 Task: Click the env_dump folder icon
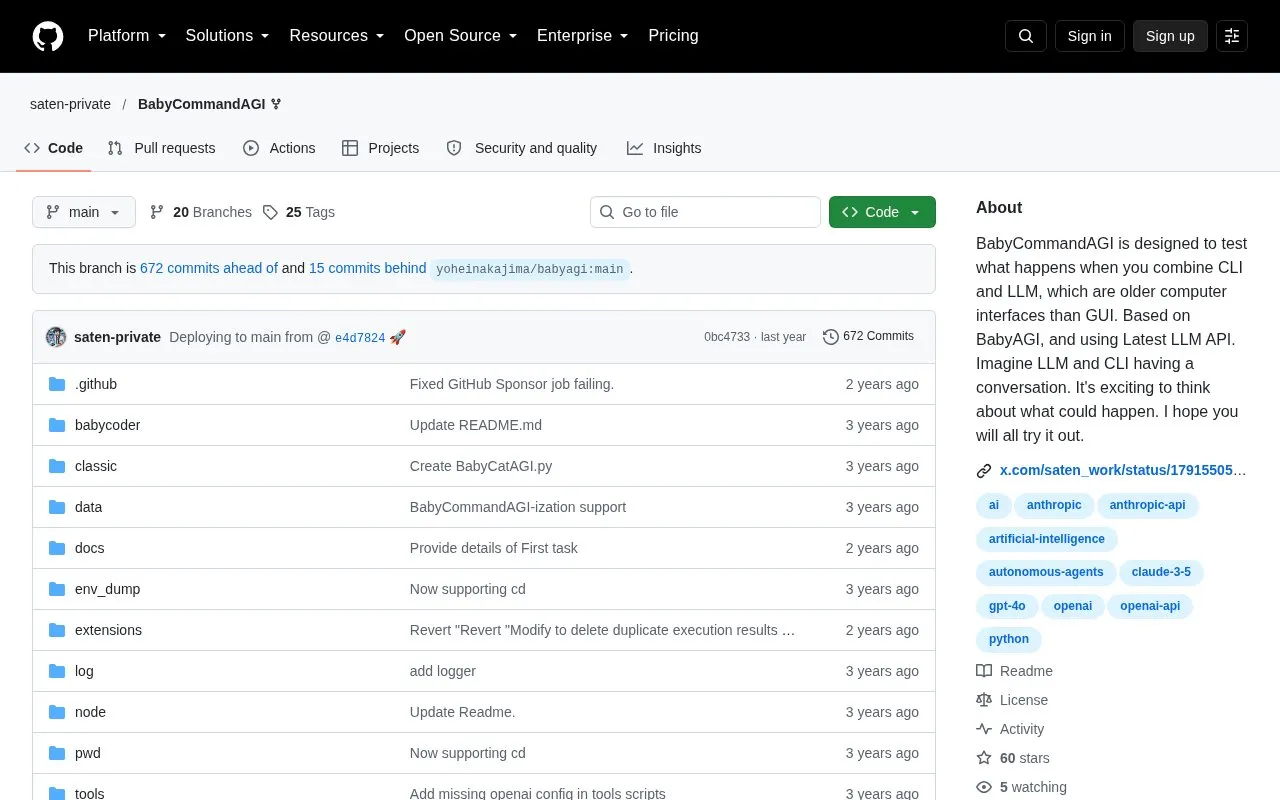57,589
